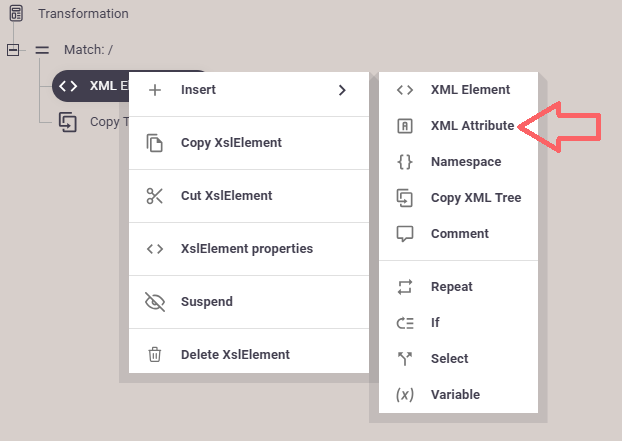Image resolution: width=622 pixels, height=441 pixels.
Task: Insert a Copy XML Tree item
Action: 475,198
